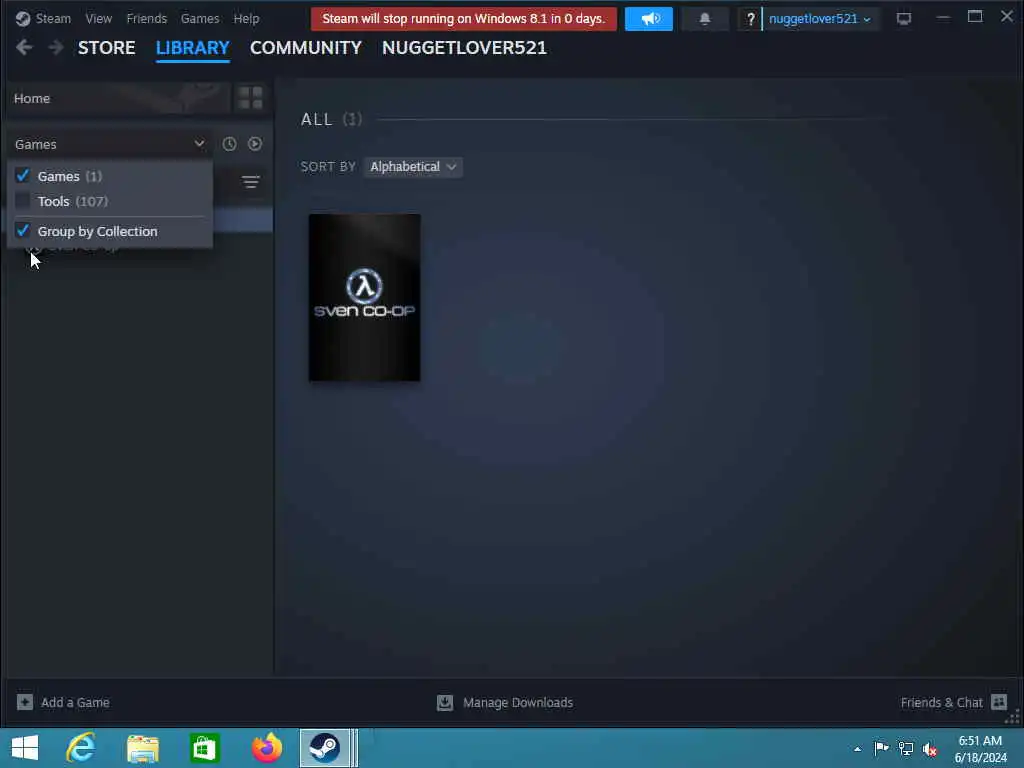Screen dimensions: 1024x768
Task: Select the Sven Co-op game cover
Action: tap(364, 297)
